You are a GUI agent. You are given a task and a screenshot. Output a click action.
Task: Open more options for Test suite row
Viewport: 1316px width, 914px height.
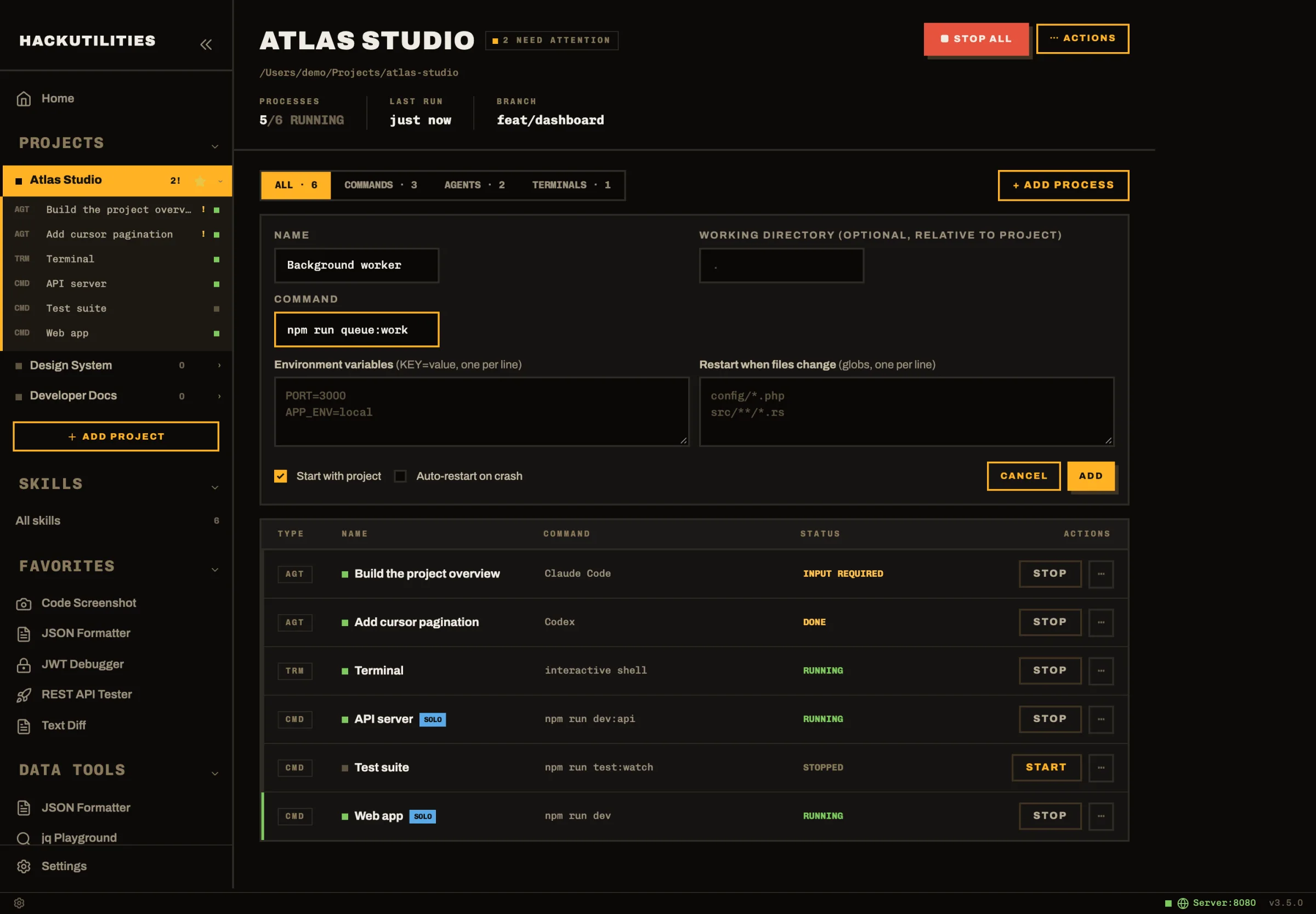tap(1101, 768)
